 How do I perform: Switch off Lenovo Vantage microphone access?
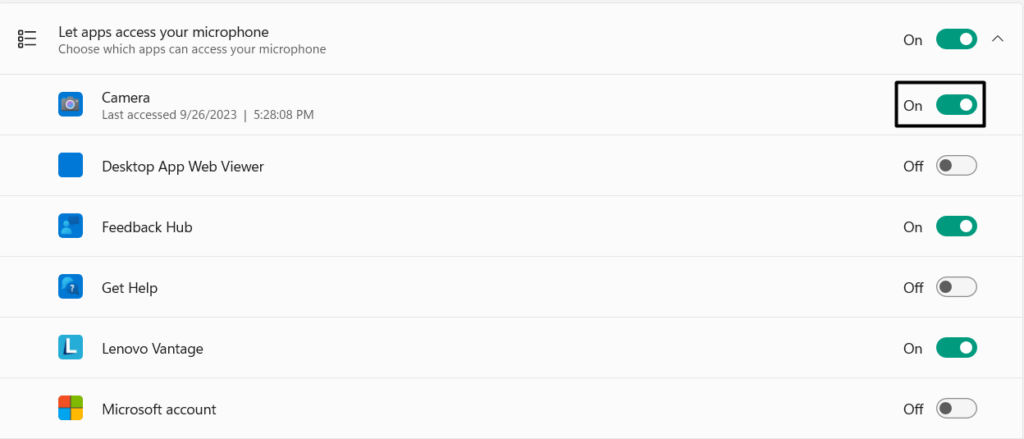955,348
